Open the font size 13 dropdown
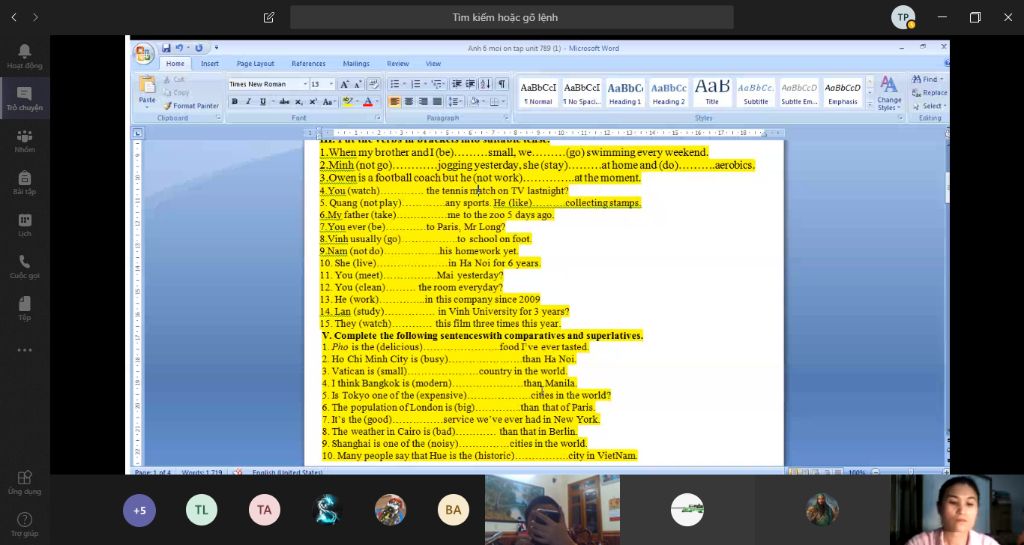The width and height of the screenshot is (1024, 545). (331, 84)
